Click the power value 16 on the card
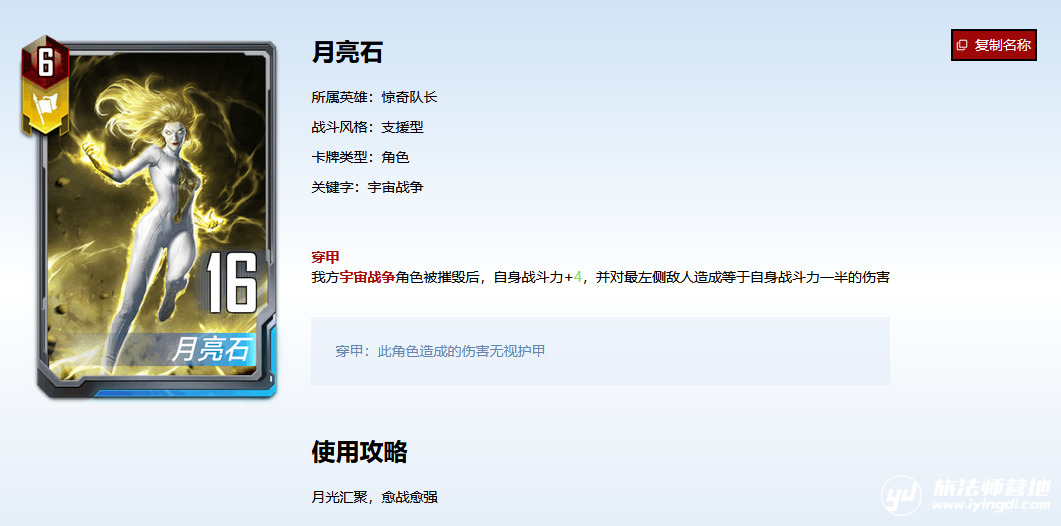This screenshot has height=526, width=1061. coord(231,283)
